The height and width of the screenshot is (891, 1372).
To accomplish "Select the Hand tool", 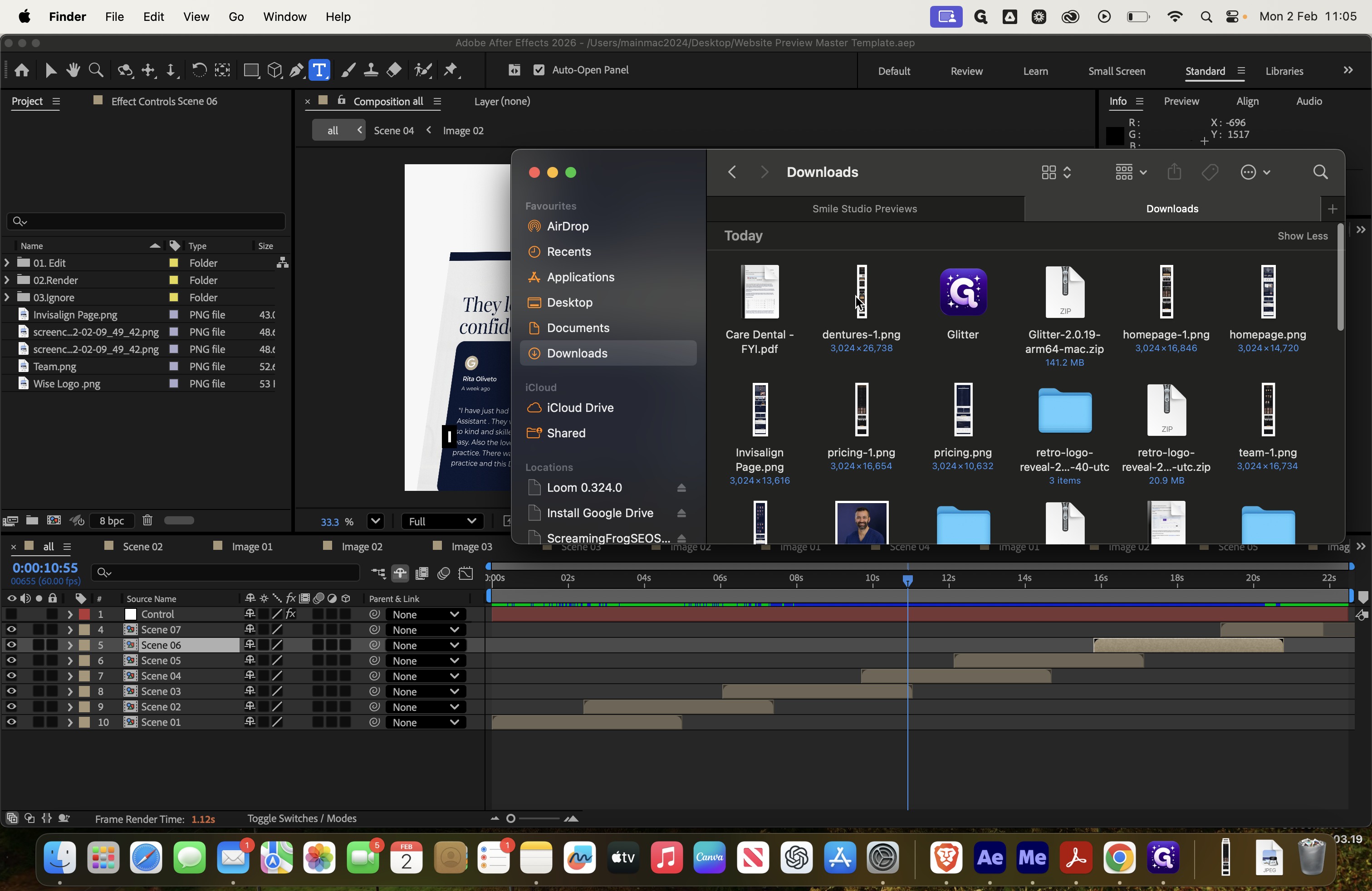I will tap(73, 70).
